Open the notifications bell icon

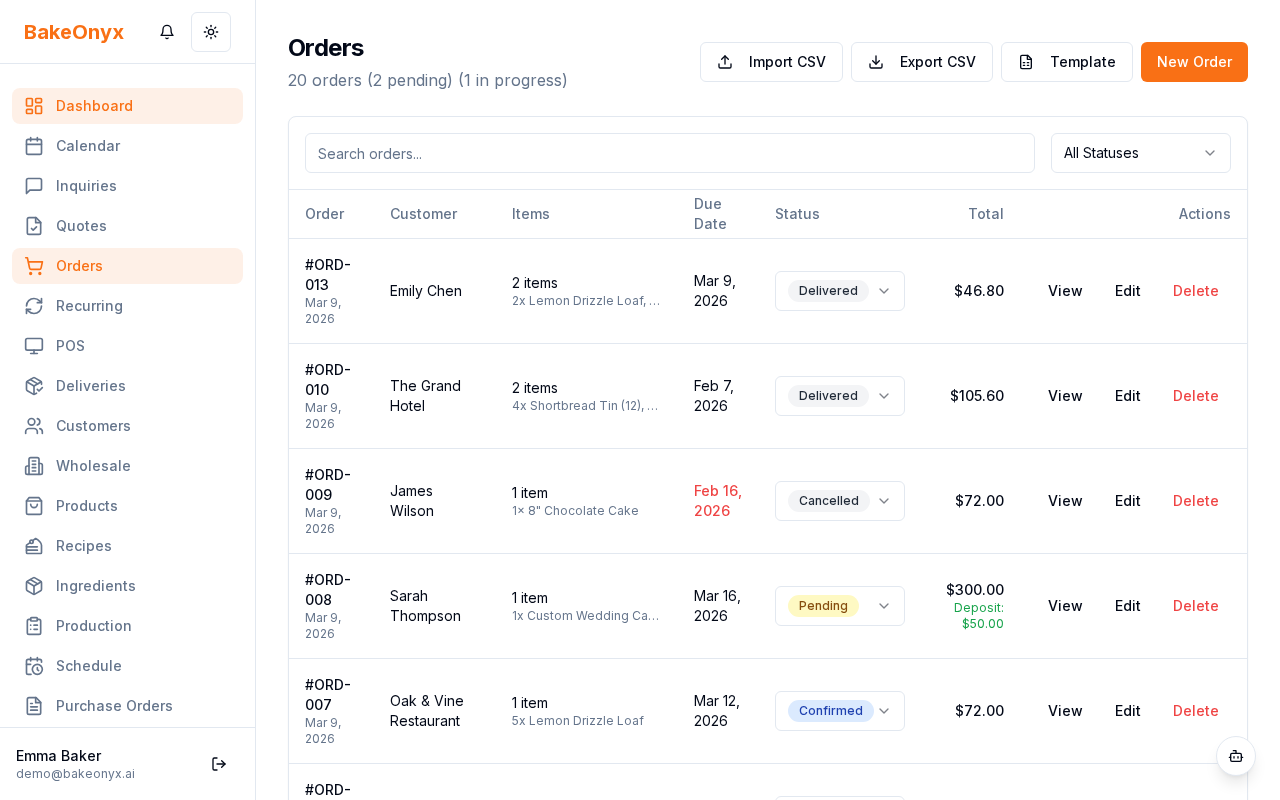coord(167,32)
